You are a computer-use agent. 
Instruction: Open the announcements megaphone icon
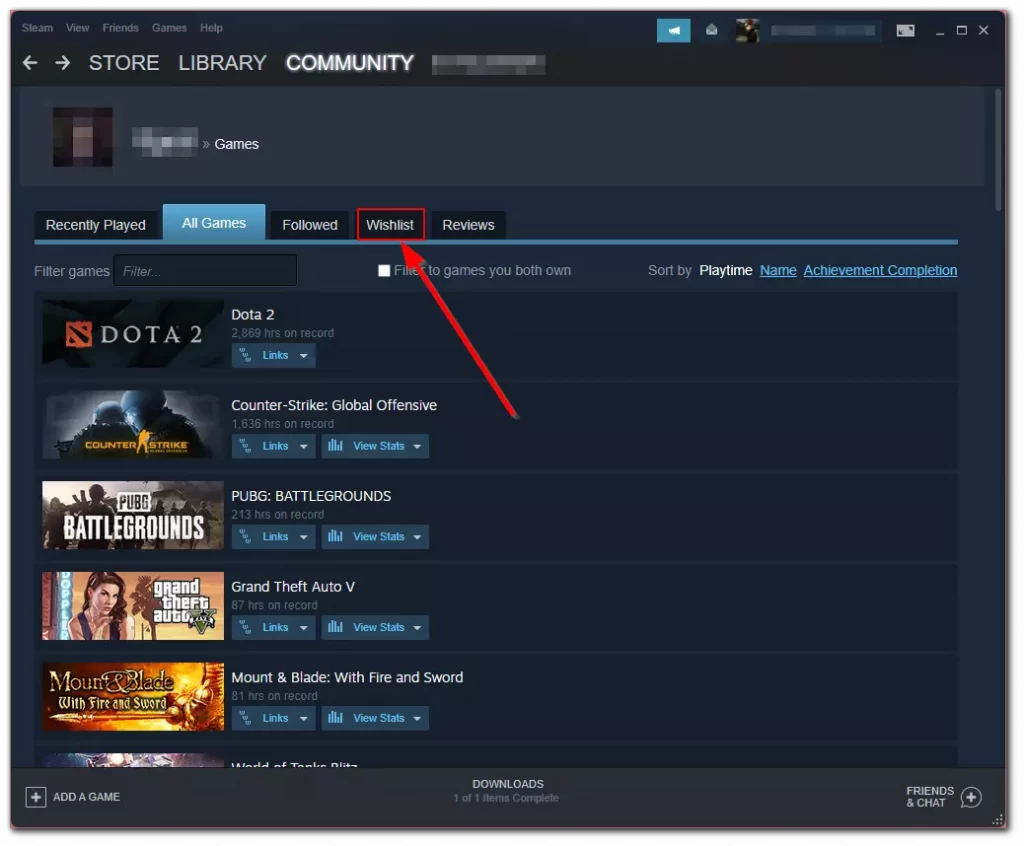click(x=673, y=30)
